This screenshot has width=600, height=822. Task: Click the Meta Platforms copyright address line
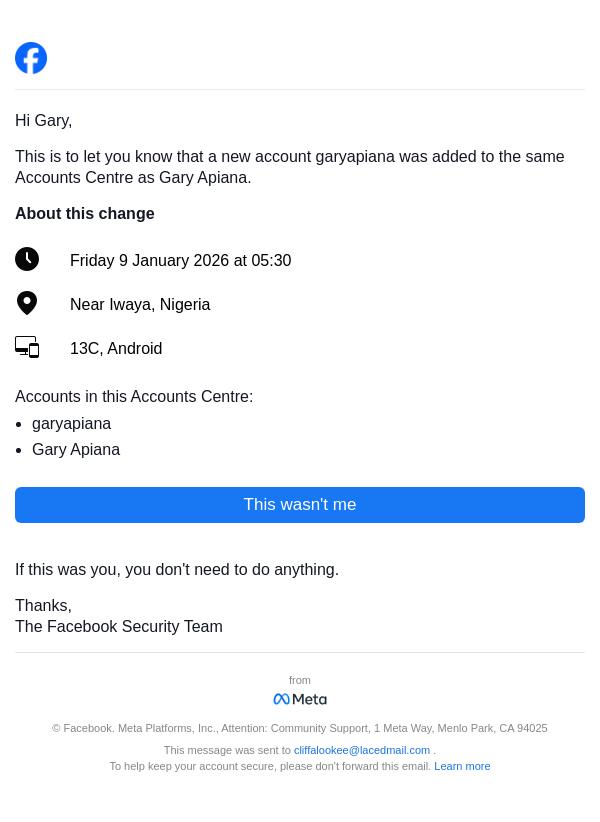(x=300, y=728)
